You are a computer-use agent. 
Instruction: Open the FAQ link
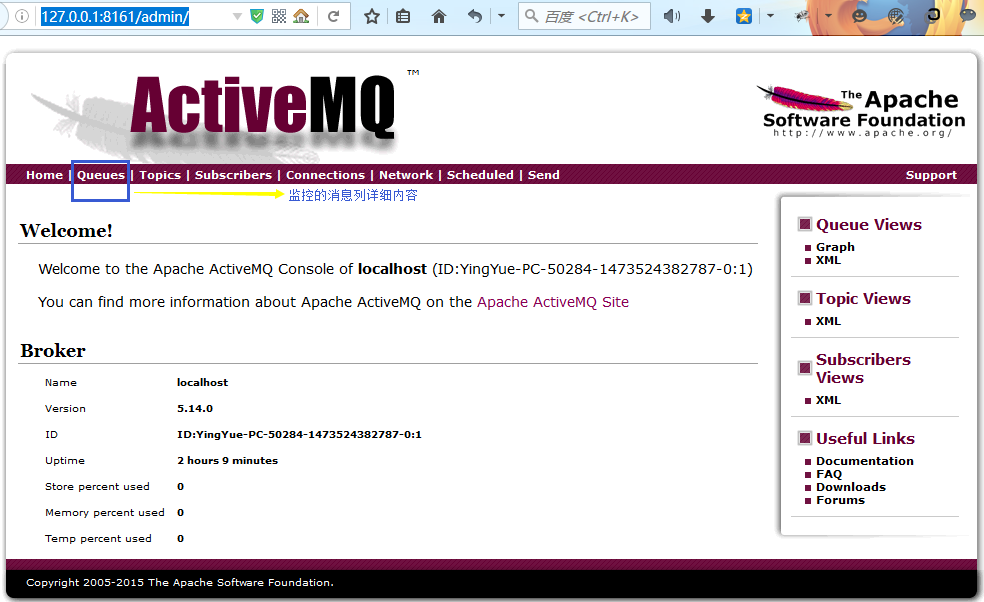829,474
